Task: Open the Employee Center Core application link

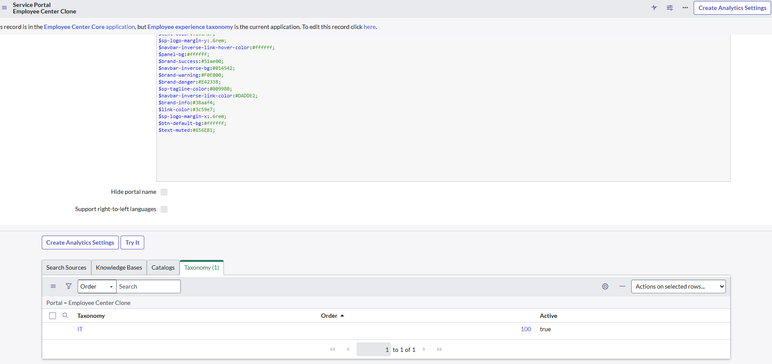Action: [x=89, y=27]
